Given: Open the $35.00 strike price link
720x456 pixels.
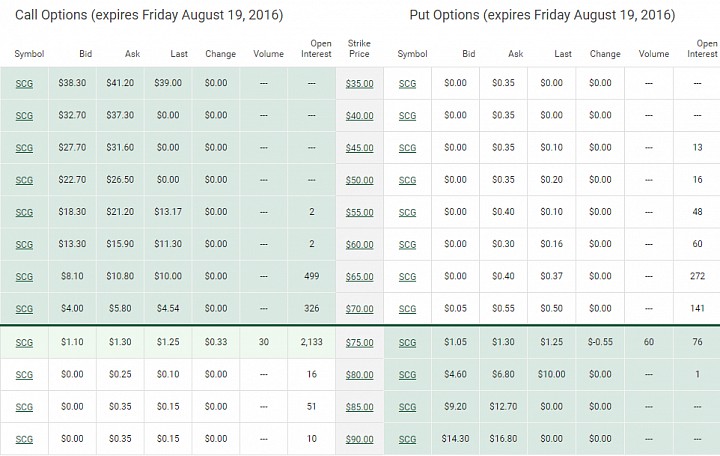Looking at the screenshot, I should point(360,84).
